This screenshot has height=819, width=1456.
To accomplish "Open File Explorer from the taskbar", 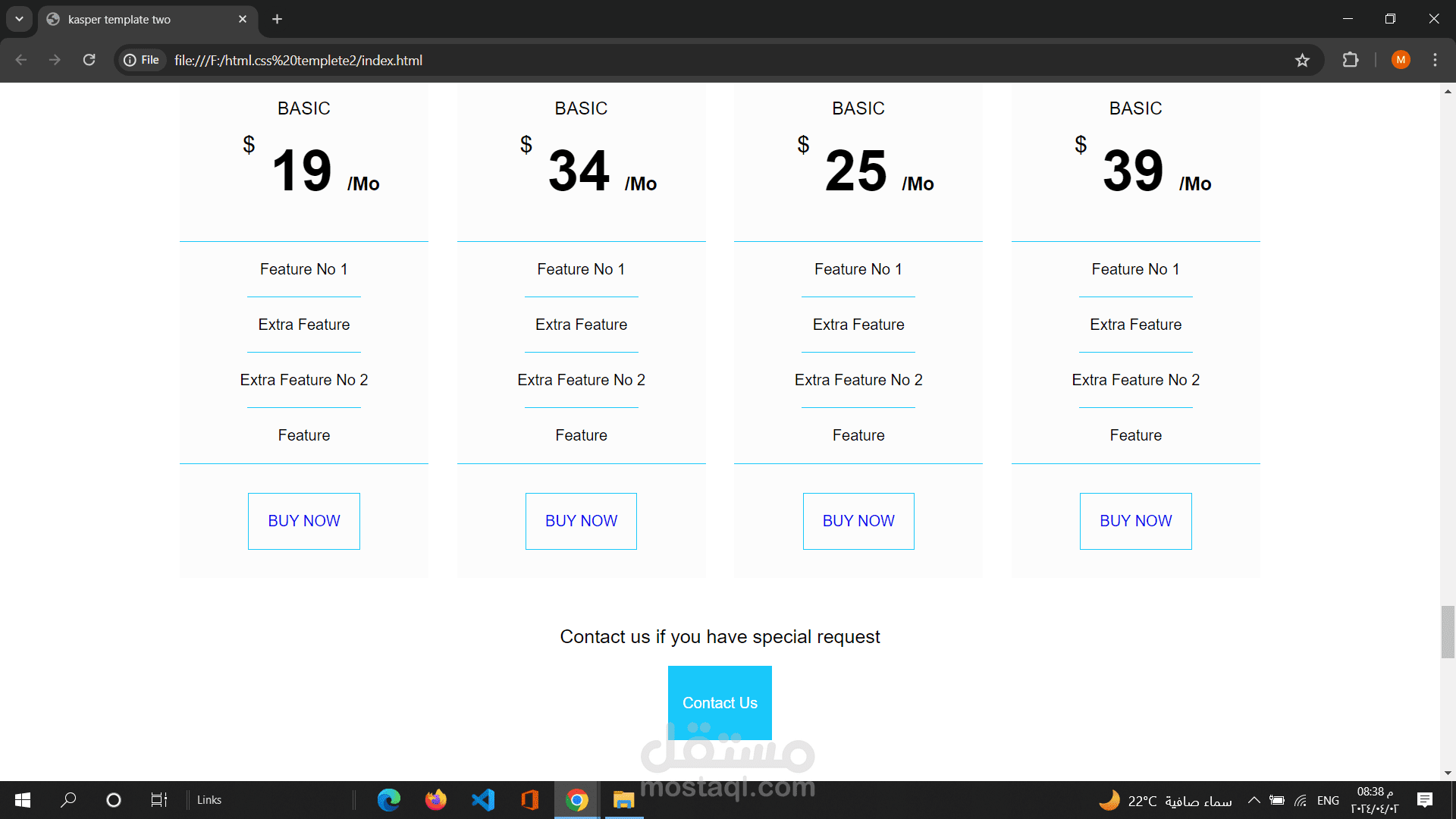I will coord(623,800).
